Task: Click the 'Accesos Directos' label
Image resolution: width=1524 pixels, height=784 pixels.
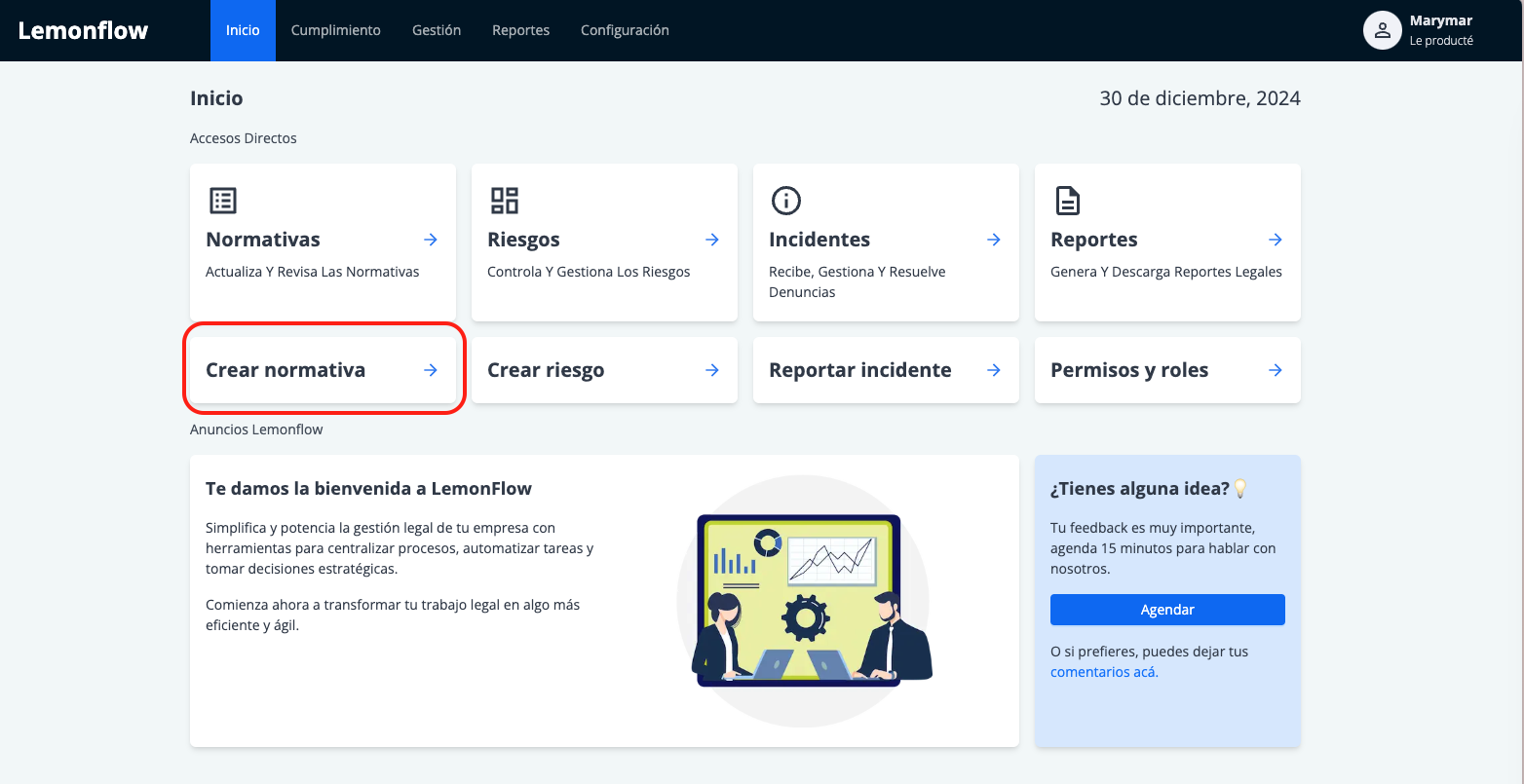Action: [244, 138]
